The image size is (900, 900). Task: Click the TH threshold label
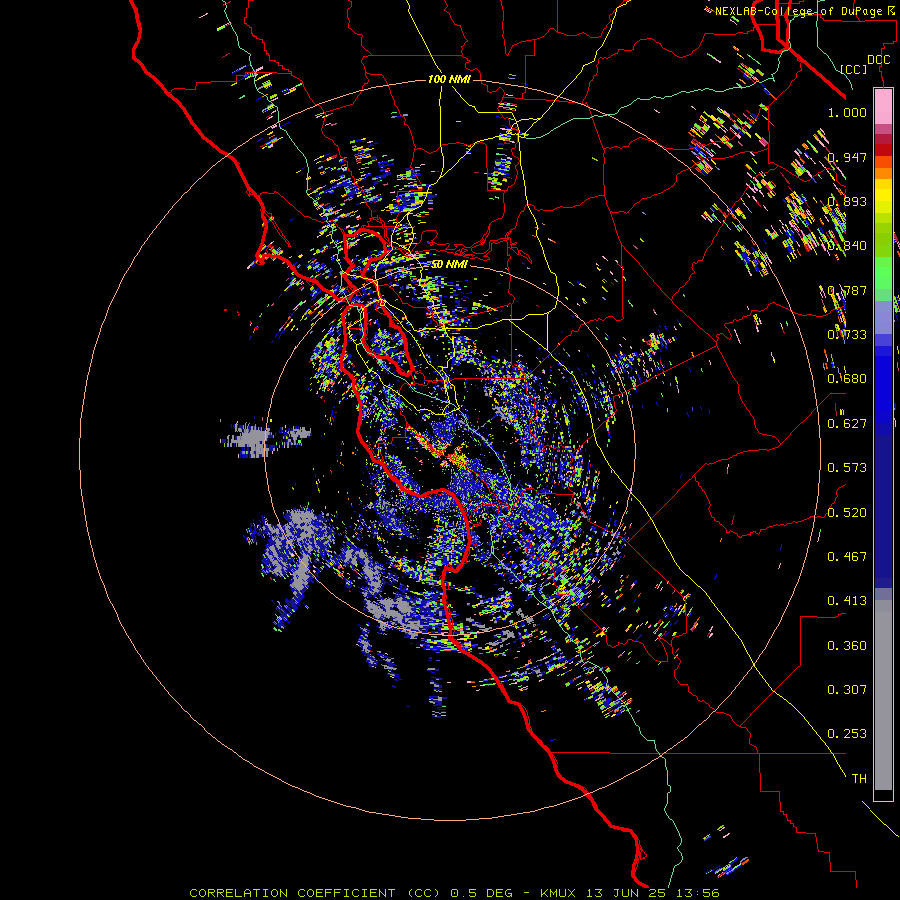859,779
